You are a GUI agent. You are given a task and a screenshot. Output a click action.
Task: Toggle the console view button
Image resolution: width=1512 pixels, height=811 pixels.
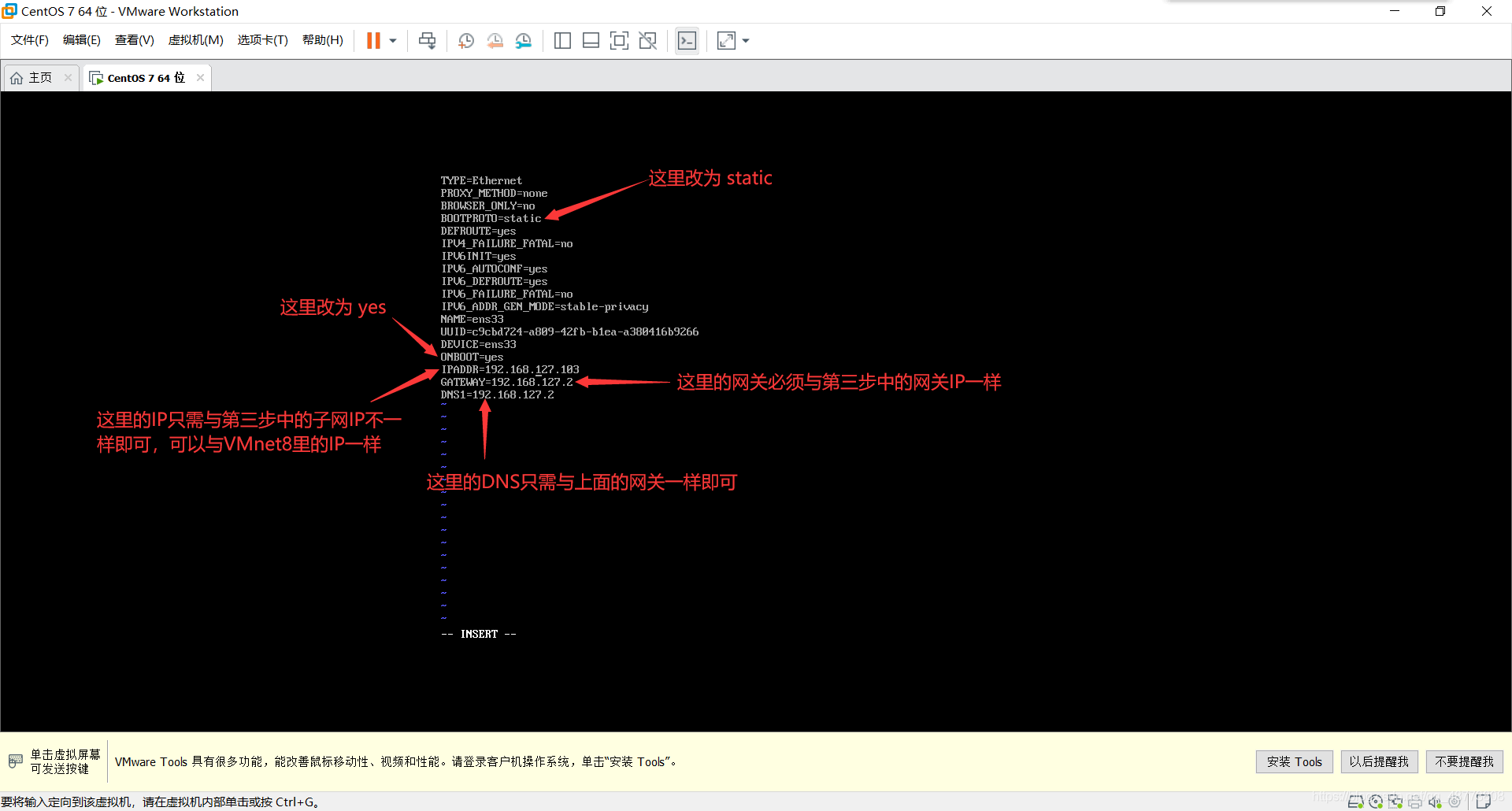pos(687,40)
